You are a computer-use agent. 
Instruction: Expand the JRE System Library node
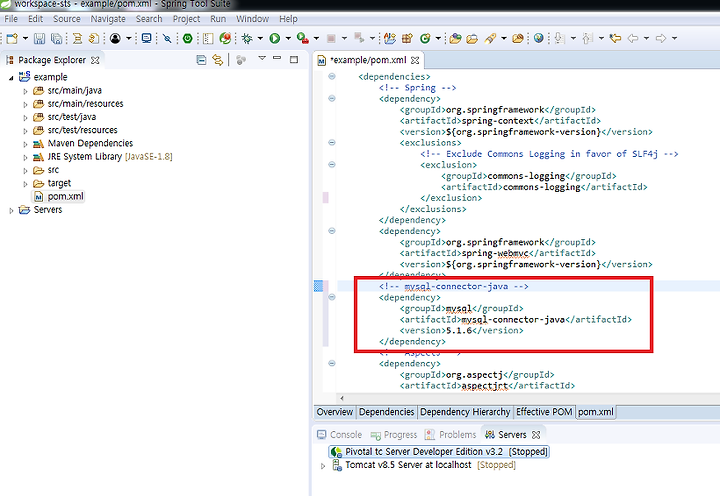coord(25,158)
